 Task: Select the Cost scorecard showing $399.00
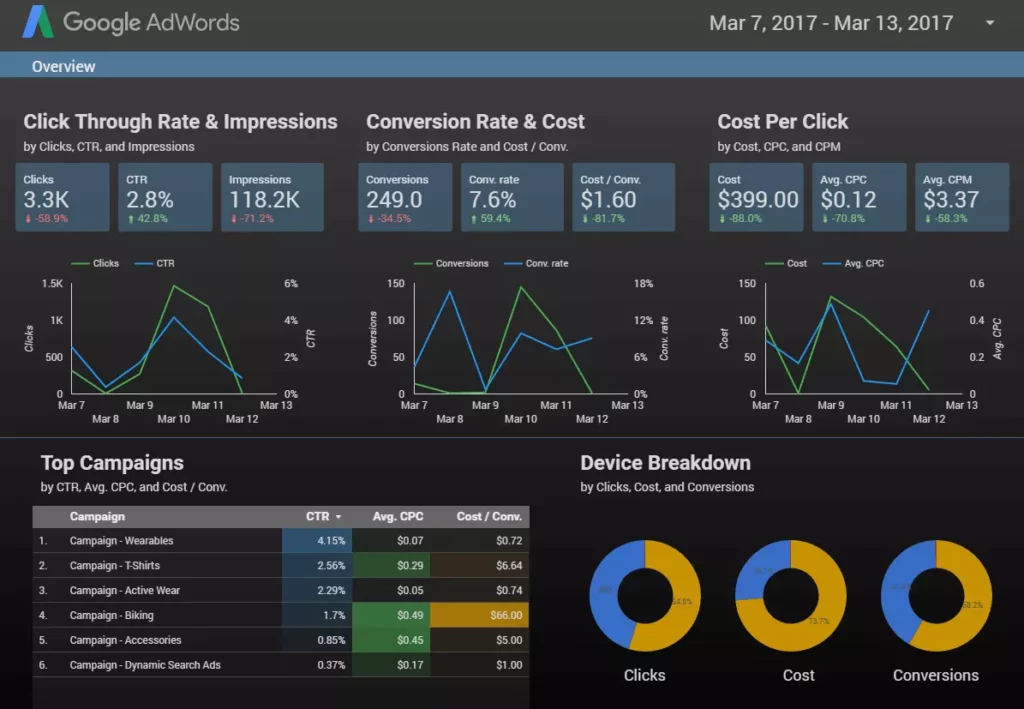pos(758,197)
